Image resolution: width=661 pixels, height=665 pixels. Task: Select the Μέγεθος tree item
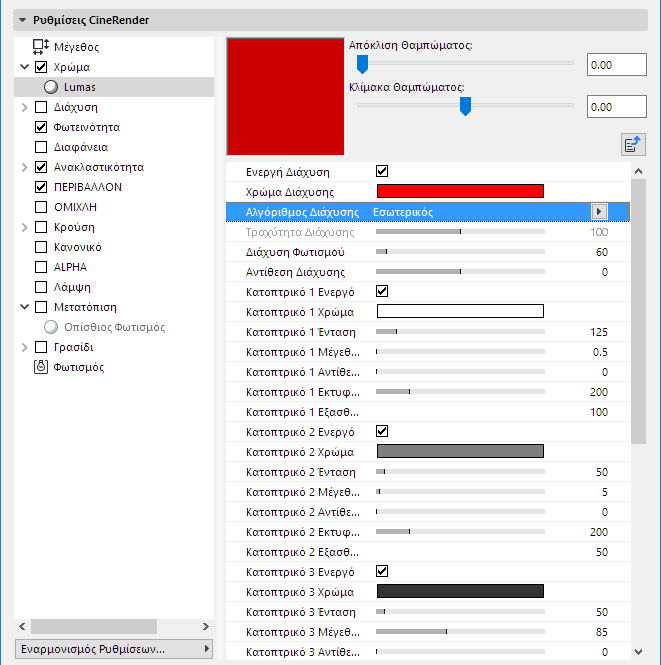(76, 47)
